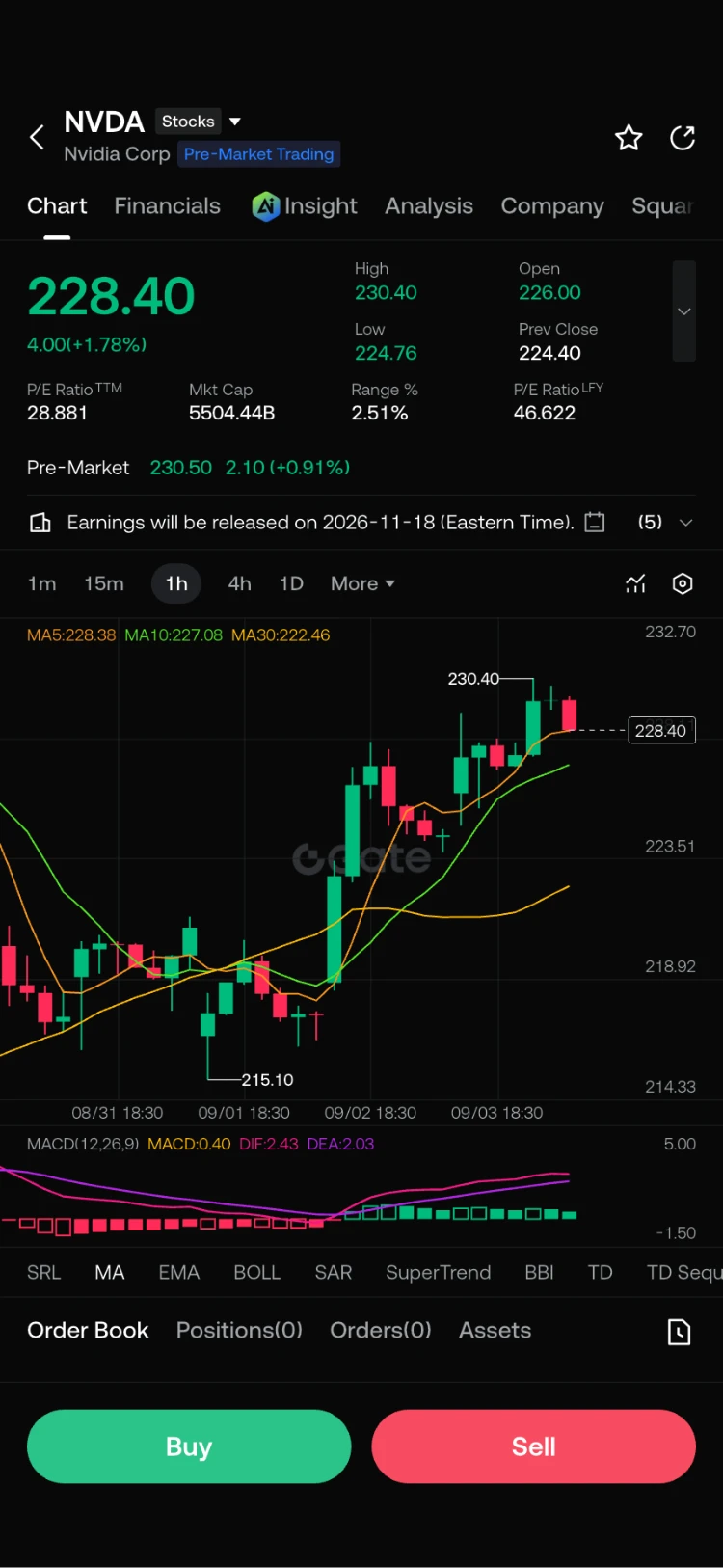Viewport: 723px width, 1568px height.
Task: Click the MA10:227.08 legend value
Action: click(x=174, y=635)
